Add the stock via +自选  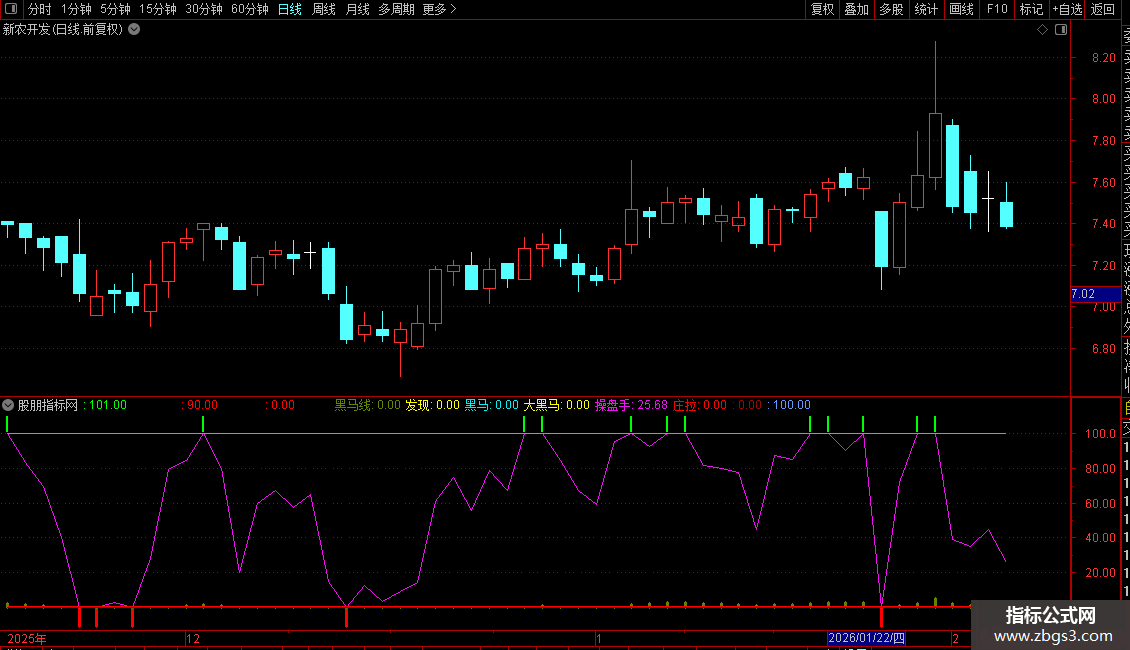click(x=1067, y=9)
